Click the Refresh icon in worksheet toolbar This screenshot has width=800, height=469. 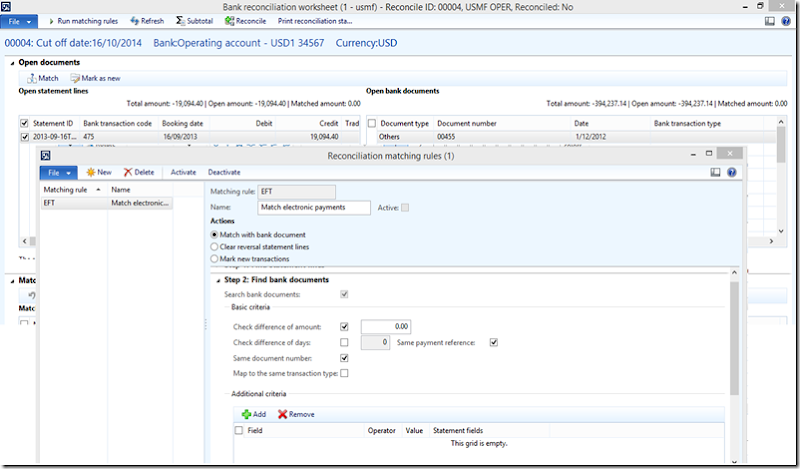pyautogui.click(x=134, y=21)
